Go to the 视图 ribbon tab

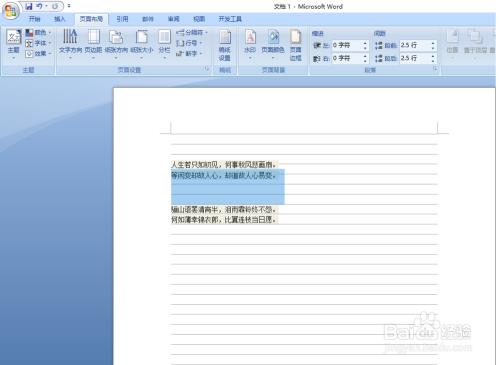199,19
